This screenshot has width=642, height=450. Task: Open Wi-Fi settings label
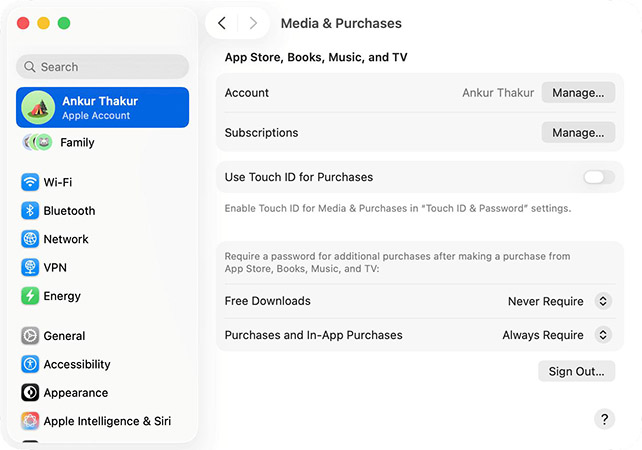(58, 182)
